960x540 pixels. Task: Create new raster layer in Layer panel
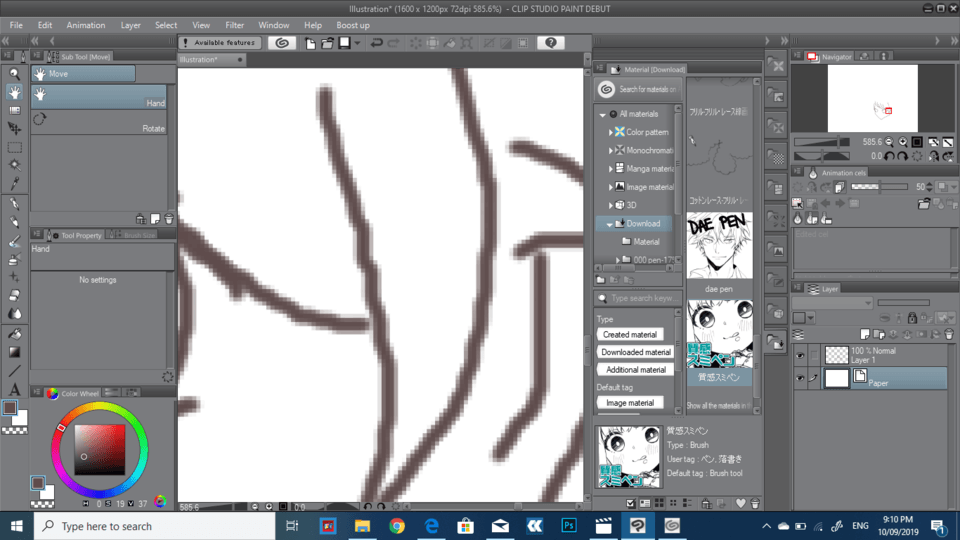pyautogui.click(x=864, y=334)
